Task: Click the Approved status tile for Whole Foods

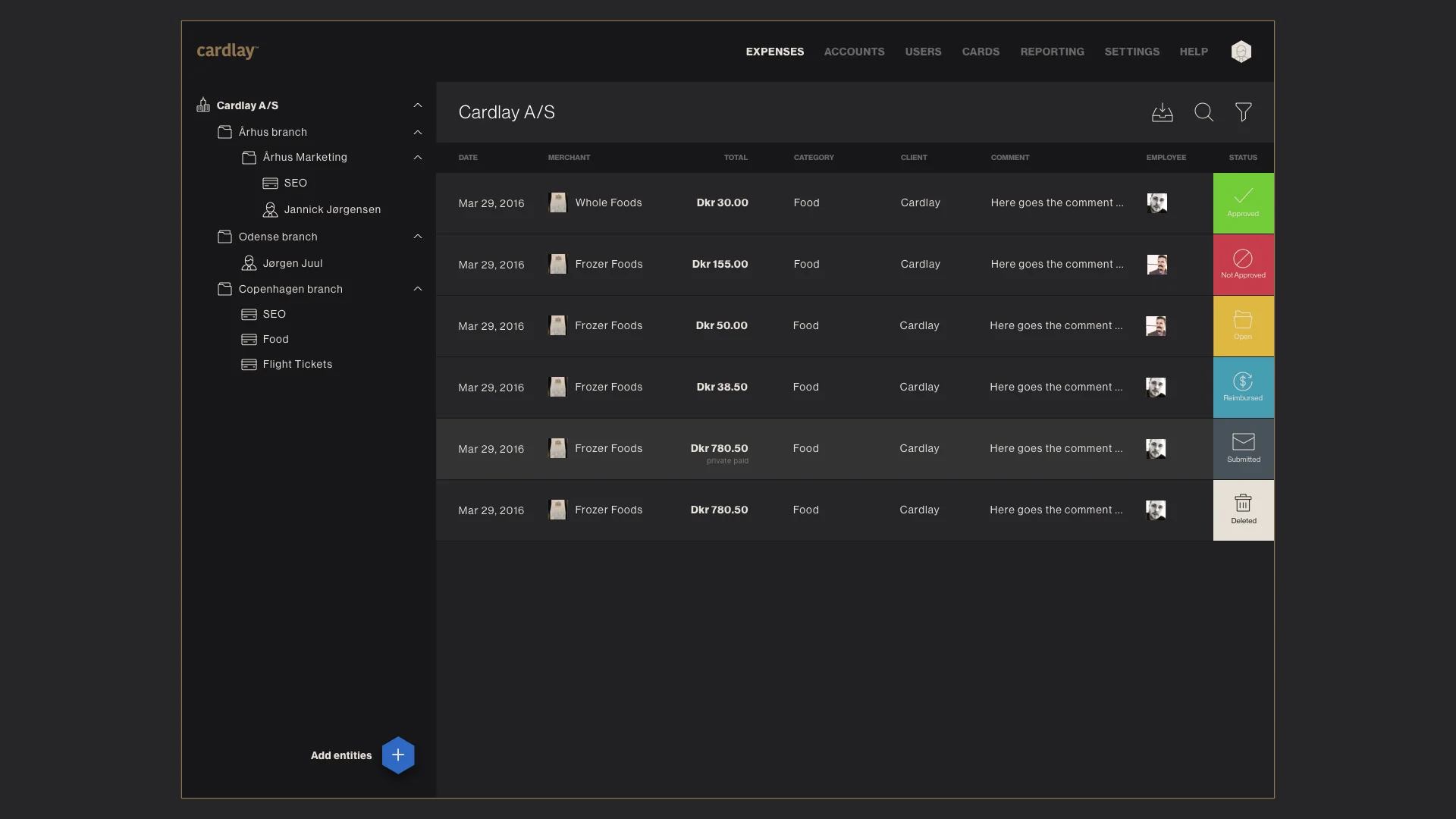Action: (1243, 203)
